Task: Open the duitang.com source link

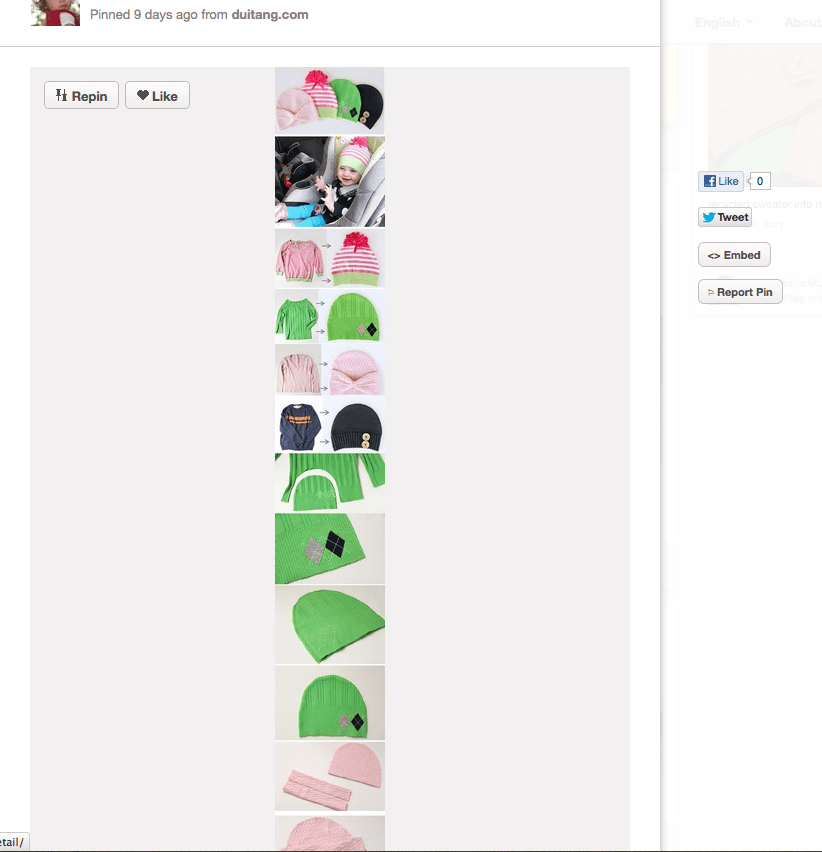Action: click(x=270, y=15)
